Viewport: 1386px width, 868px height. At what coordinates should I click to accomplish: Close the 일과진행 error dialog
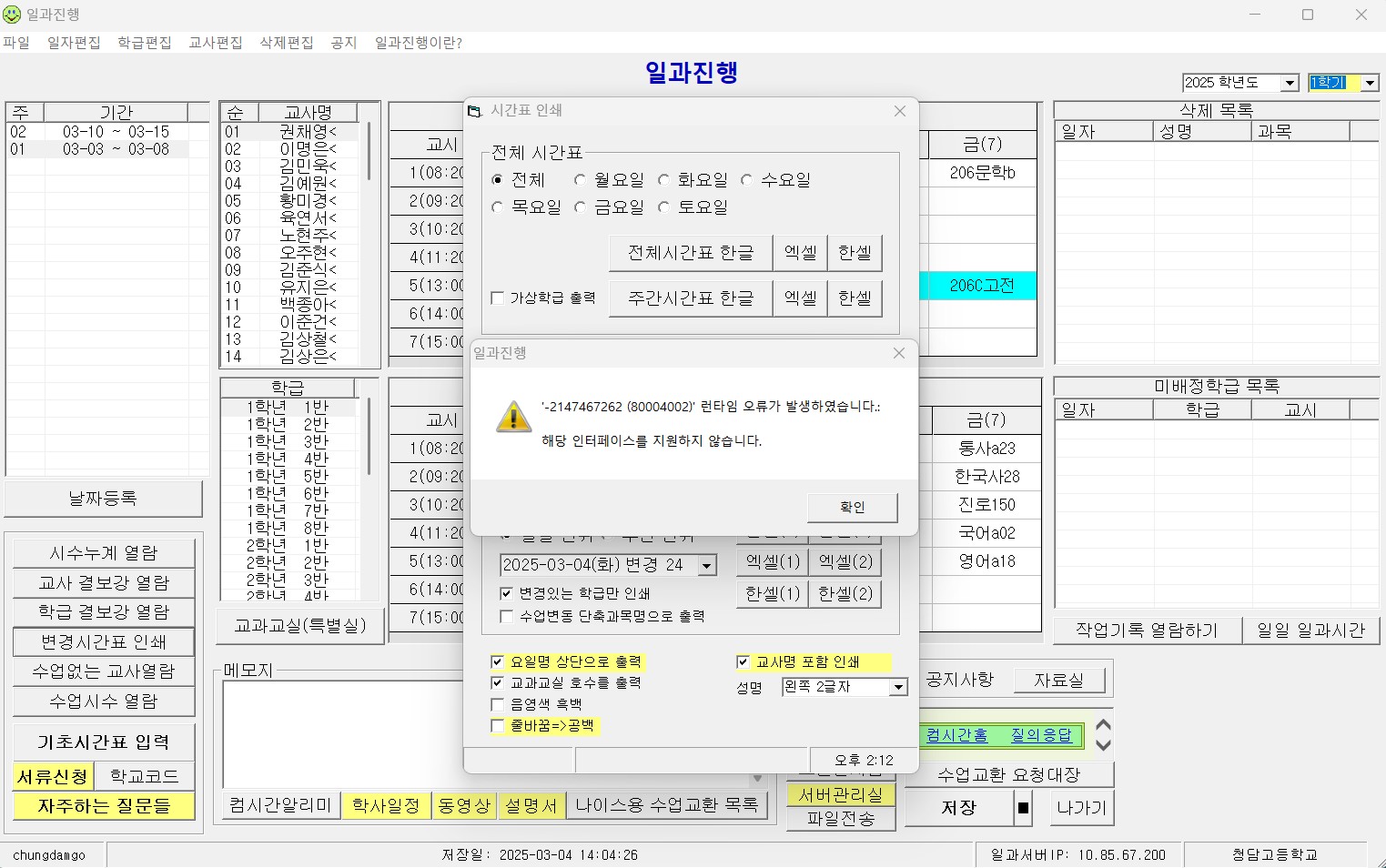click(x=899, y=353)
